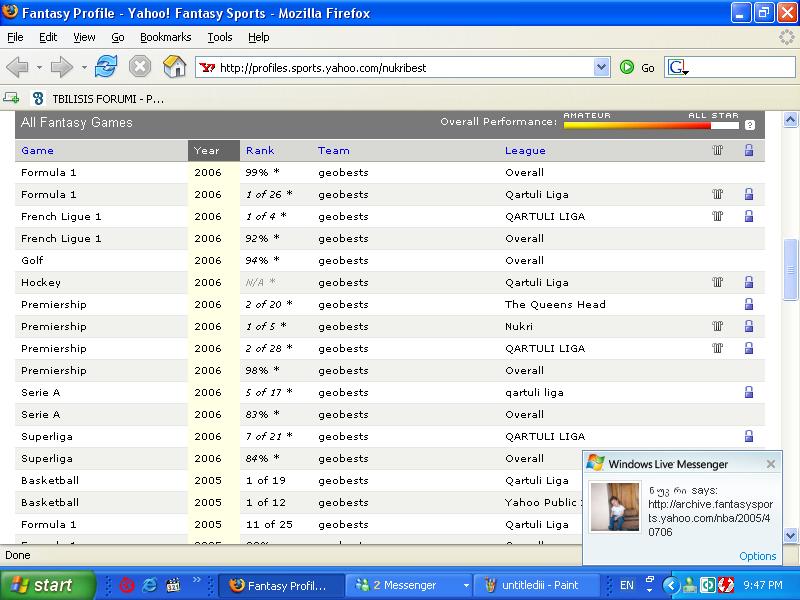Viewport: 800px width, 600px height.
Task: Sort the table by Team column
Action: click(x=334, y=151)
